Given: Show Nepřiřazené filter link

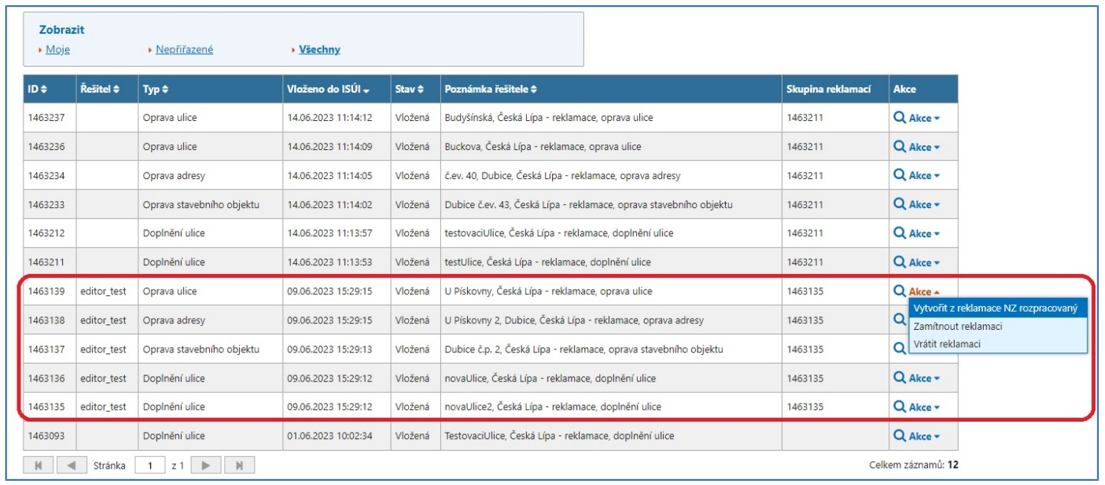Looking at the screenshot, I should tap(184, 49).
